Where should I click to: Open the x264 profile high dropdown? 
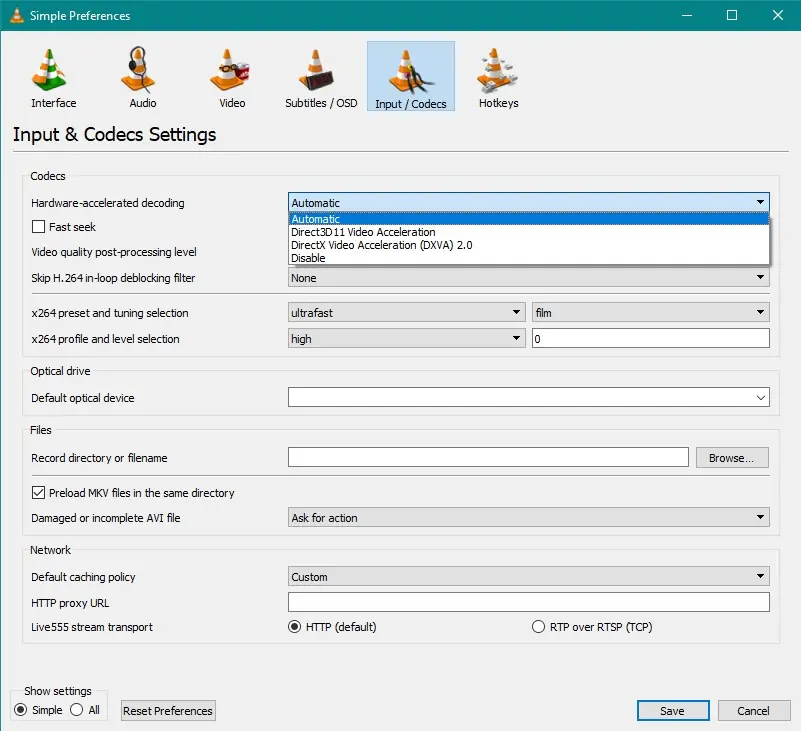click(407, 338)
